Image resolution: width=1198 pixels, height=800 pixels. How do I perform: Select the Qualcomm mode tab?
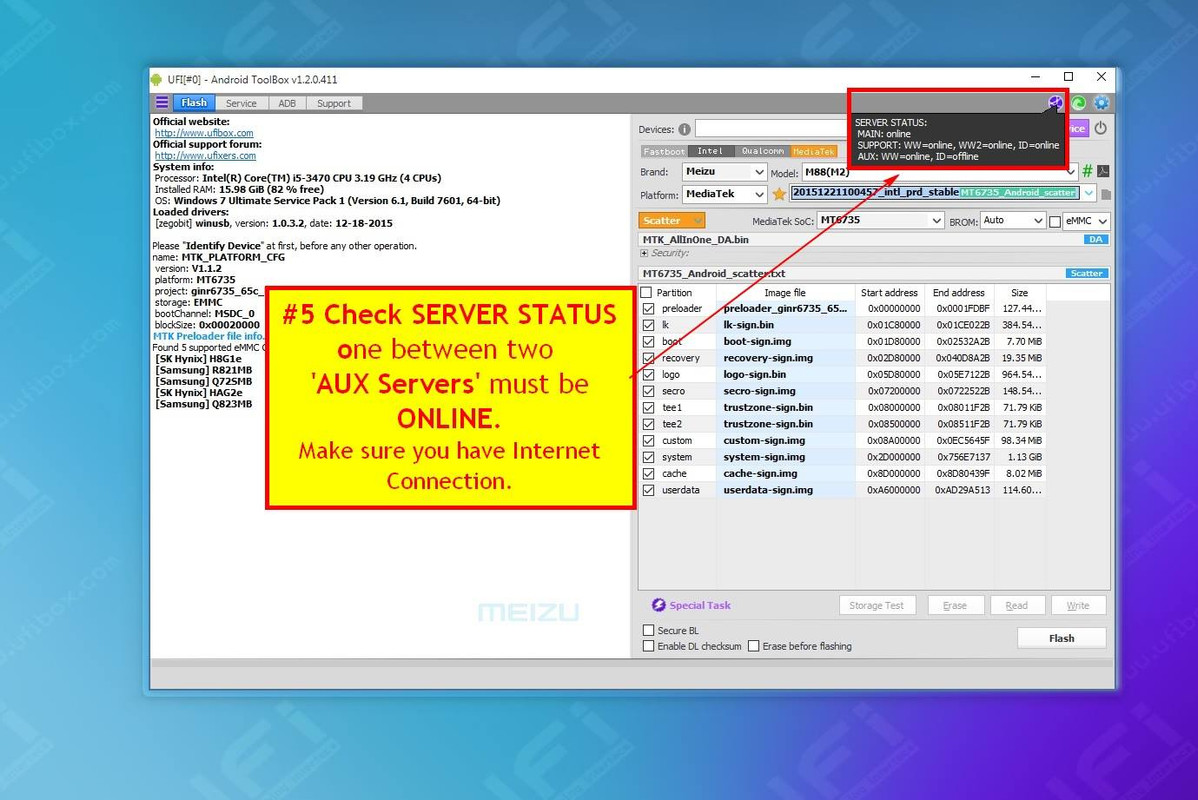coord(763,151)
